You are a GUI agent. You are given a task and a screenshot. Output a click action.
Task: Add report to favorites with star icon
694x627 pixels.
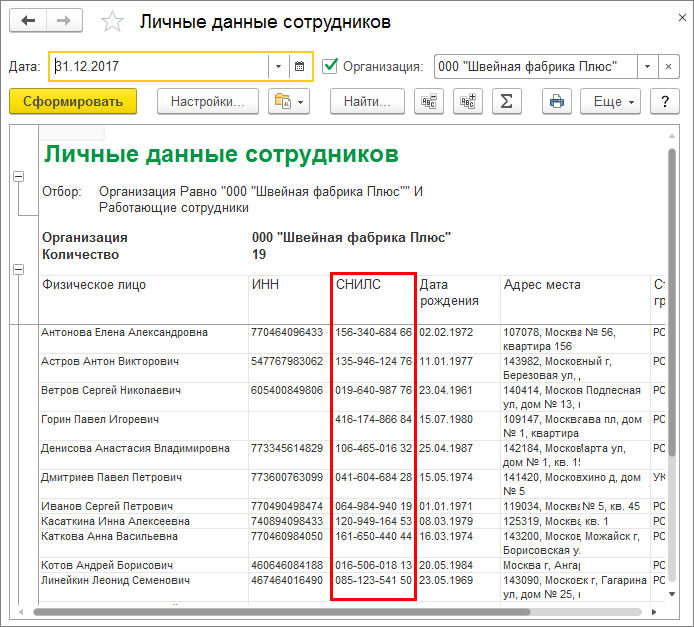click(112, 22)
